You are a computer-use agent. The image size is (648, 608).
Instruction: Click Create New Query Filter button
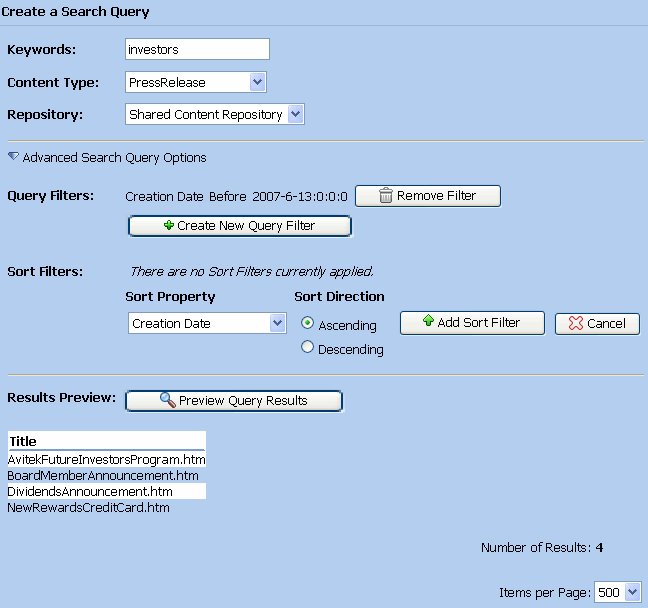coord(240,226)
